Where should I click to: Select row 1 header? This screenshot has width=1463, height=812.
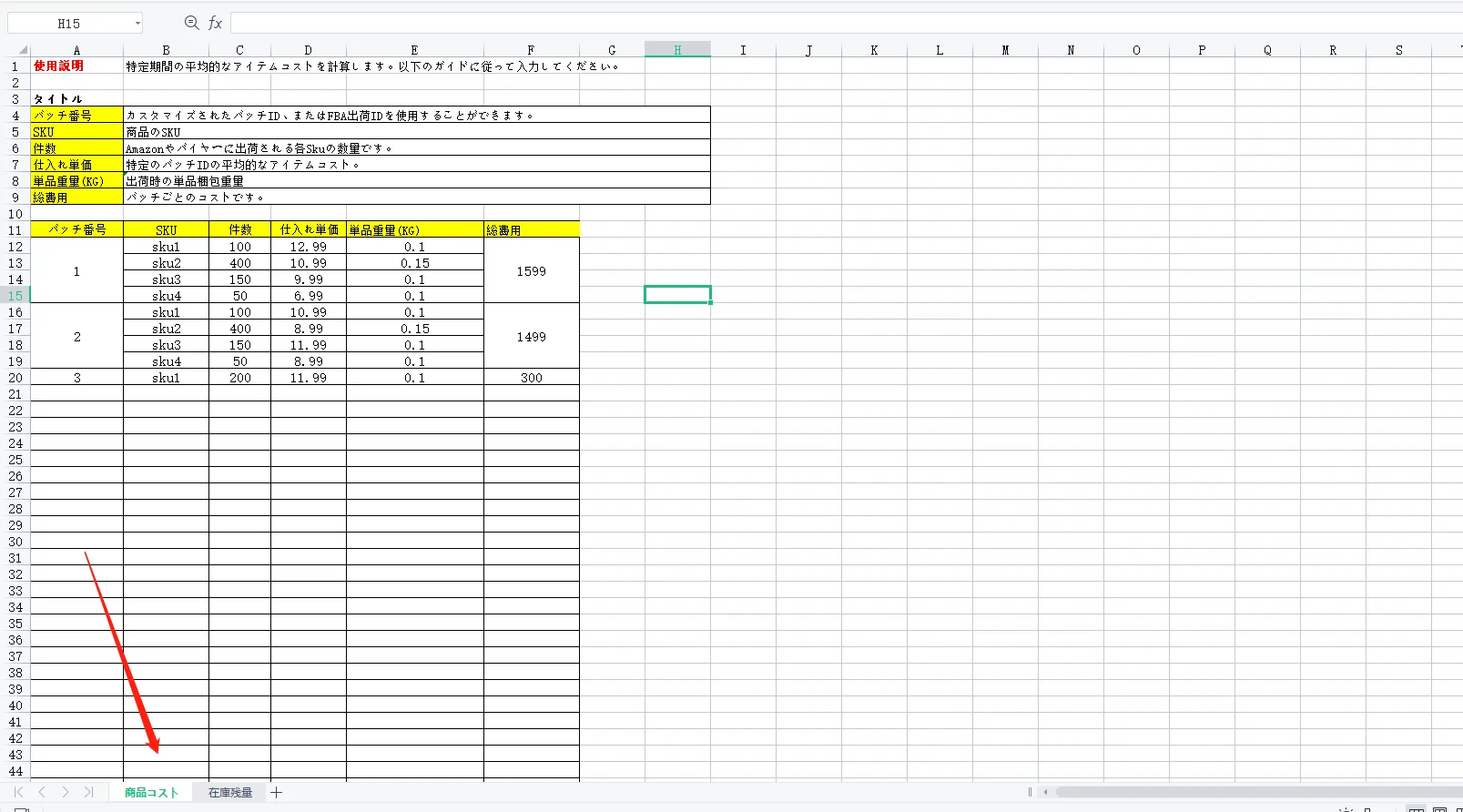pos(15,66)
